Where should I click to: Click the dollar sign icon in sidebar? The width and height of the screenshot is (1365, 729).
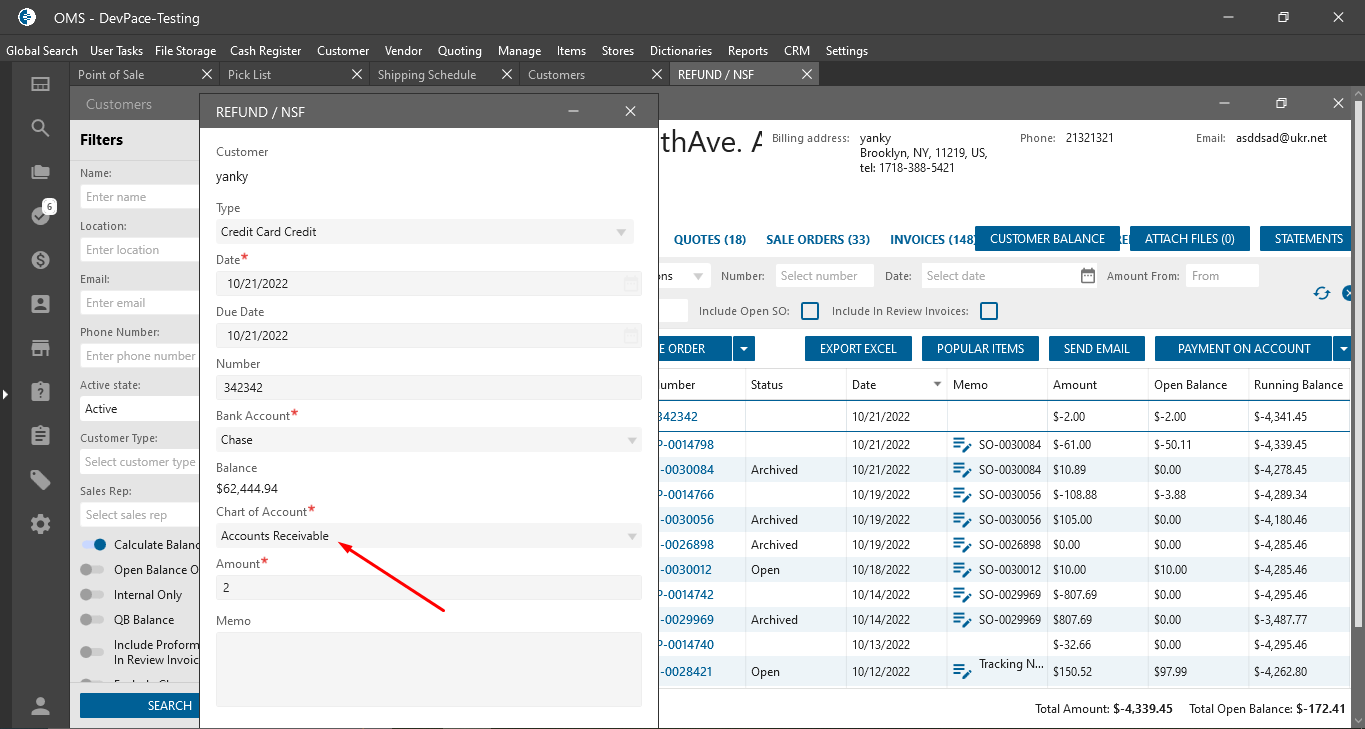click(40, 260)
